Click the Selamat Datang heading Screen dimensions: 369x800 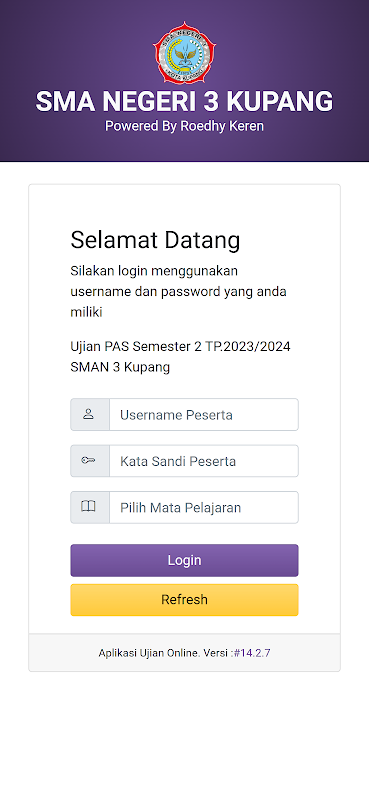(155, 240)
